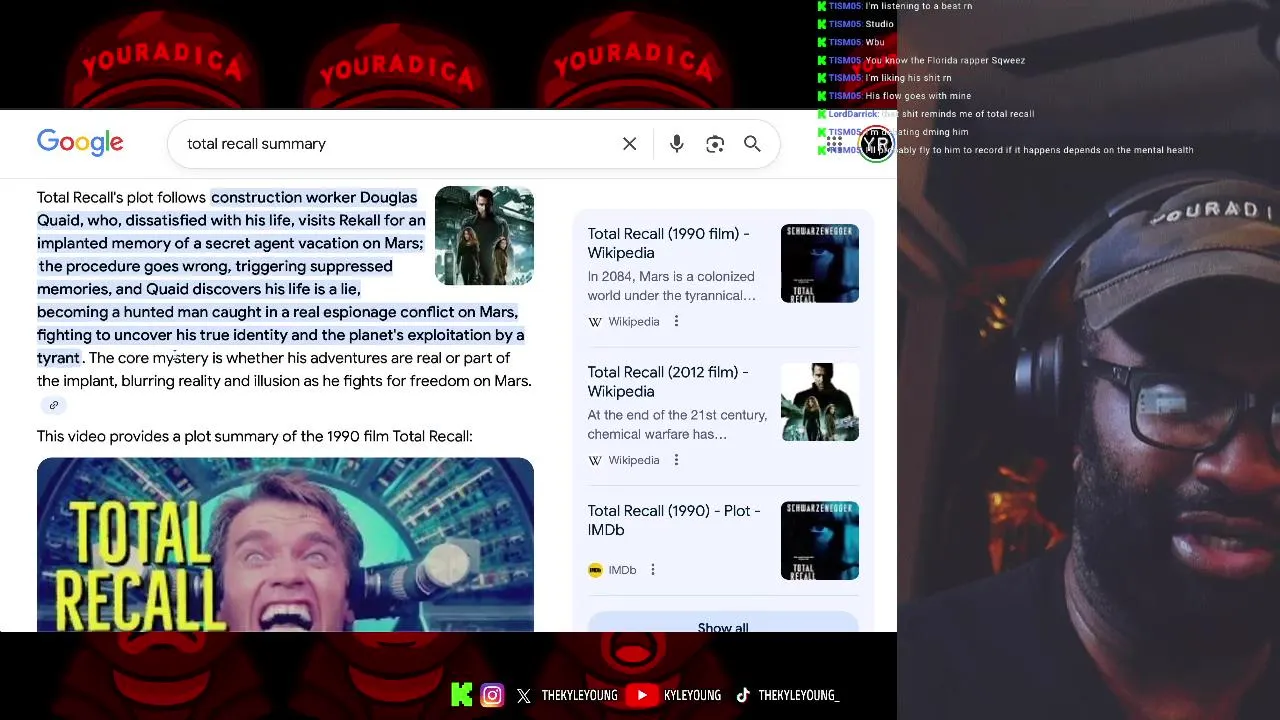1280x720 pixels.
Task: Click the chat message 'His flow goes with mine'
Action: click(x=918, y=96)
